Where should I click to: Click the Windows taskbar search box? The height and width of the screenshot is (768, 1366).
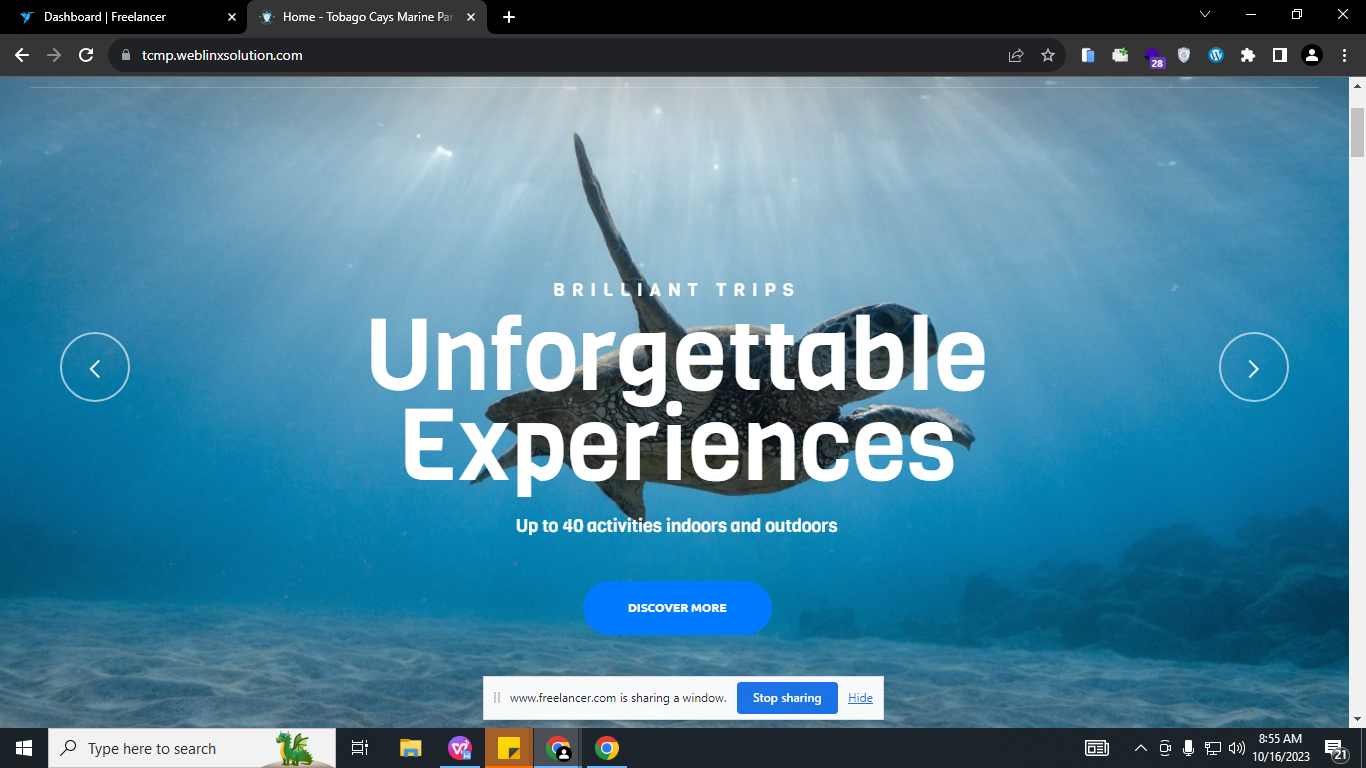[165, 748]
